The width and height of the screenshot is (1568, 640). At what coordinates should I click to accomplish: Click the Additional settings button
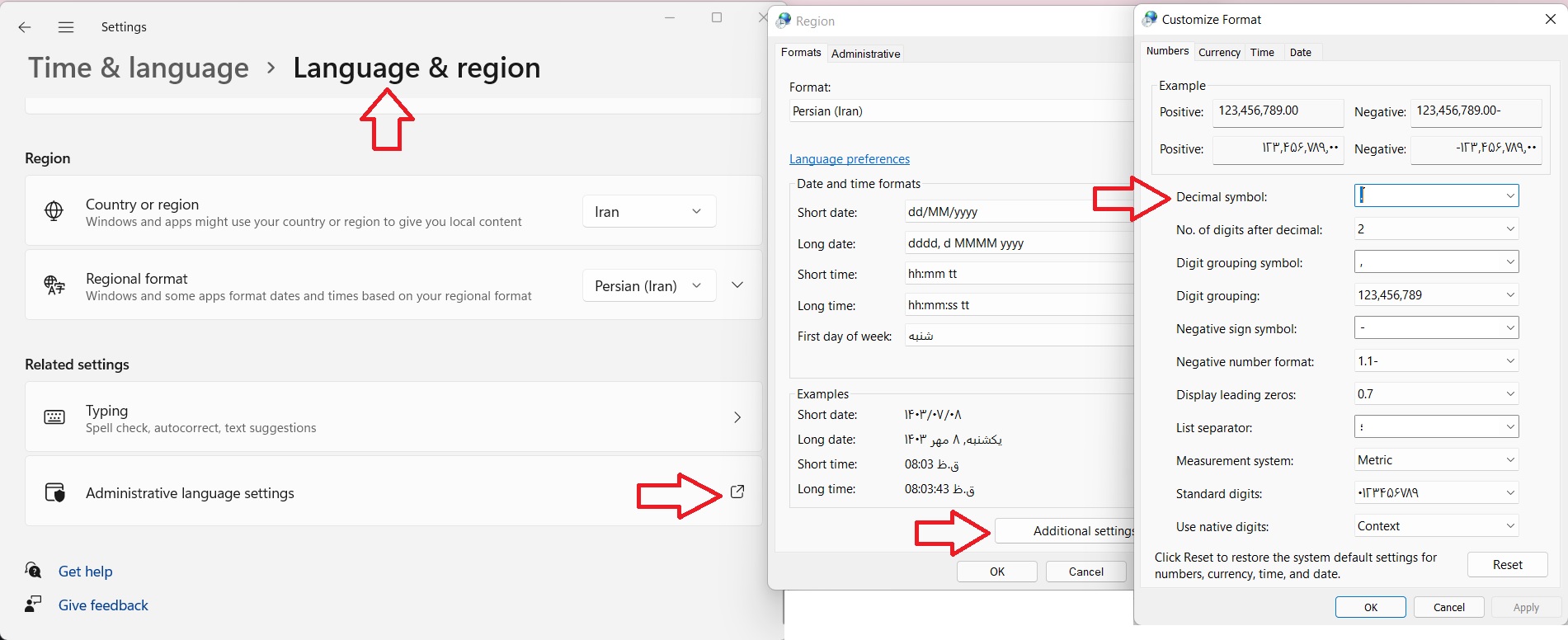(1065, 531)
